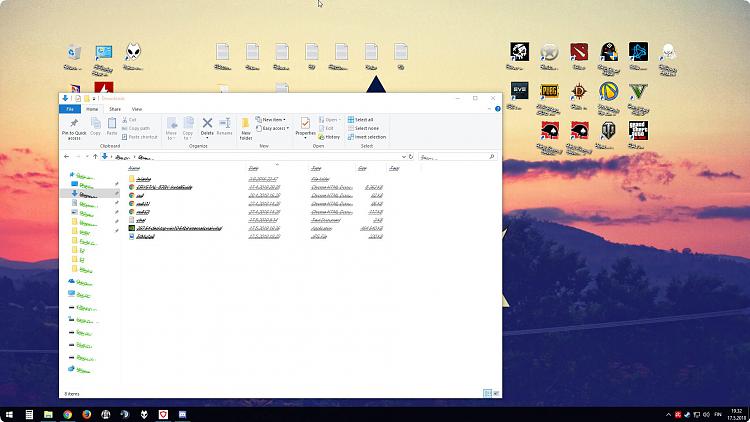Refresh the current folder view
This screenshot has width=750, height=422.
(x=411, y=156)
